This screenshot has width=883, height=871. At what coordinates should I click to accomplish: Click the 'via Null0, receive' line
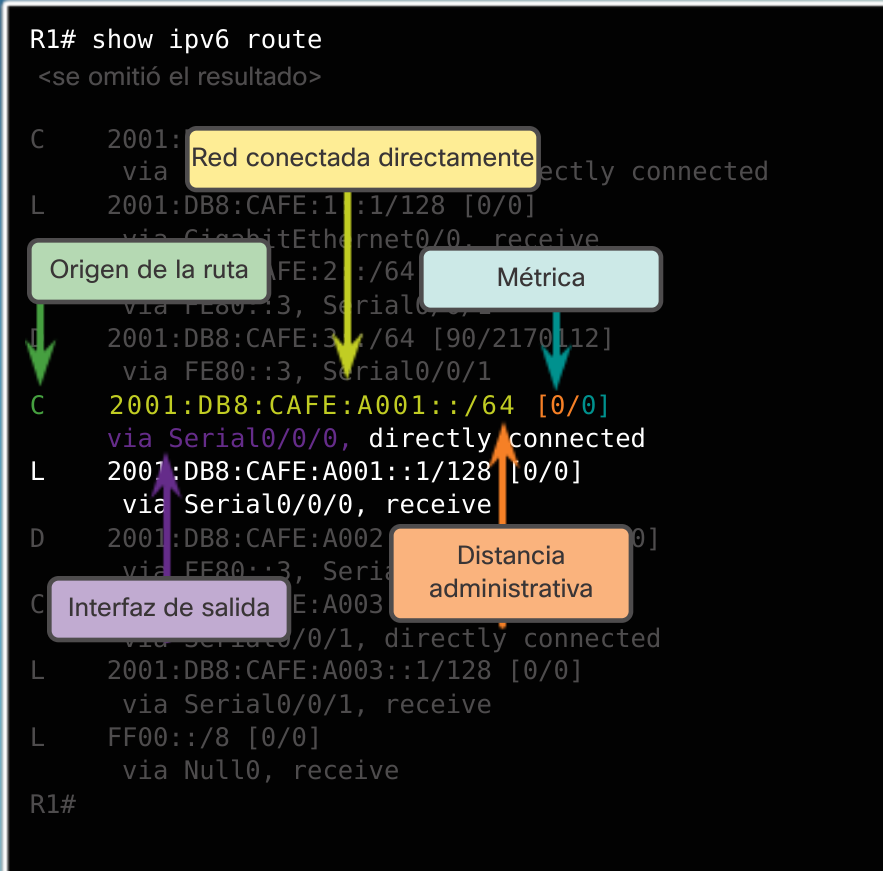[260, 771]
